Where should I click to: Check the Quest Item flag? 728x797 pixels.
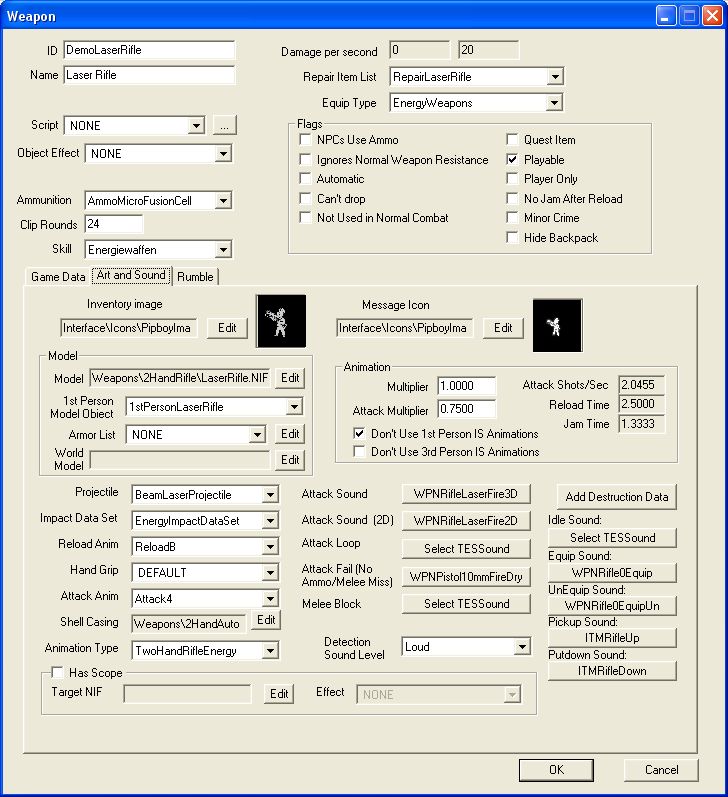(x=512, y=139)
